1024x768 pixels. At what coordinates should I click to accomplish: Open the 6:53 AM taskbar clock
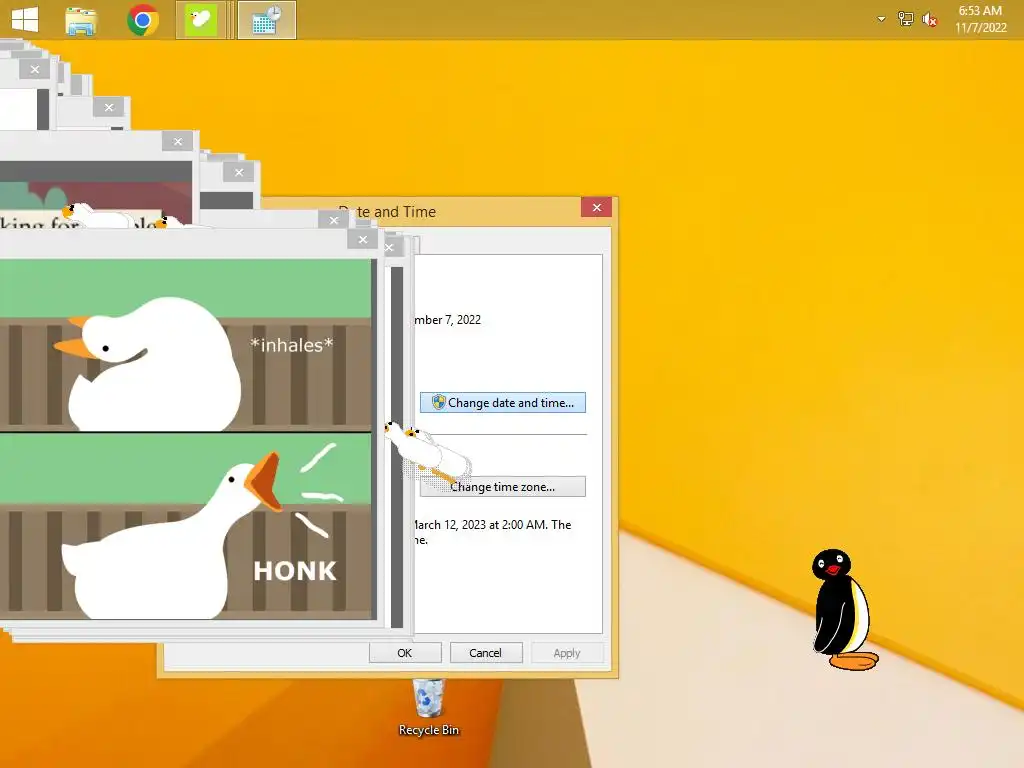(980, 20)
